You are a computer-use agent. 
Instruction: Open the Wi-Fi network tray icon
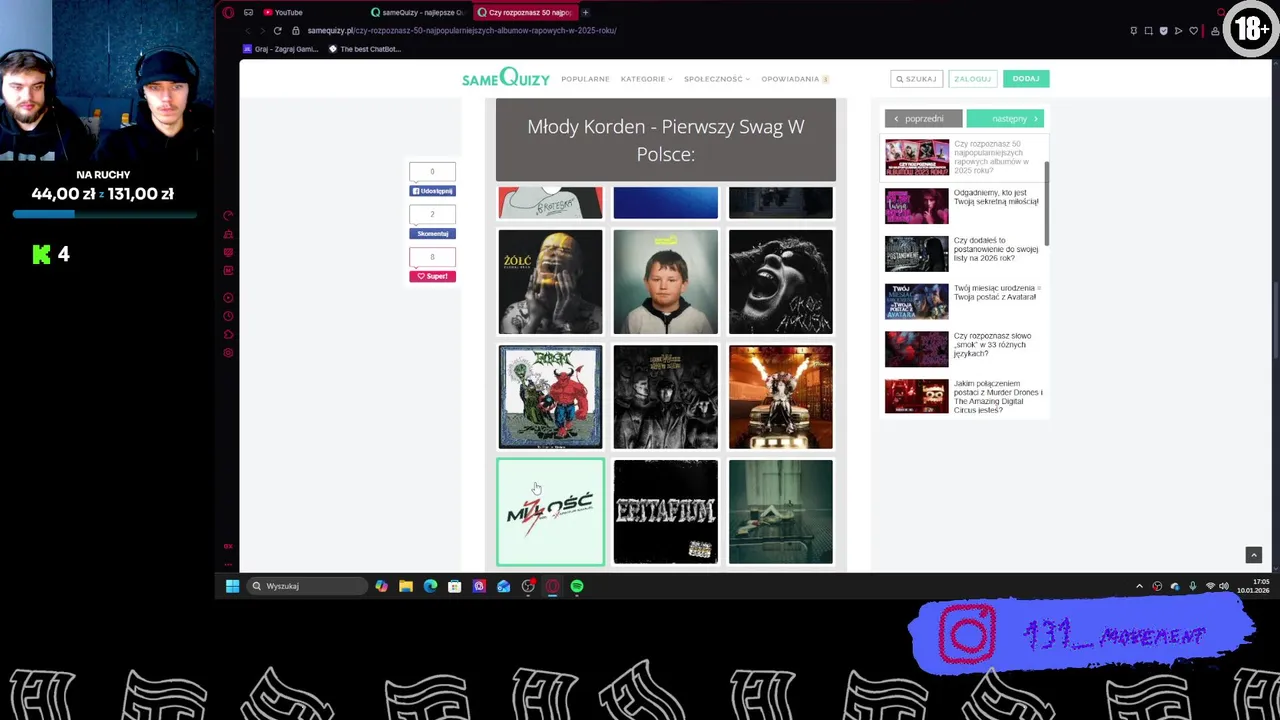pos(1210,586)
